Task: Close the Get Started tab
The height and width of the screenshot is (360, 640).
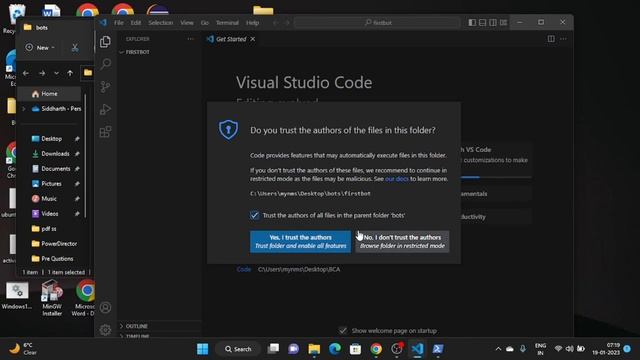Action: pos(253,39)
